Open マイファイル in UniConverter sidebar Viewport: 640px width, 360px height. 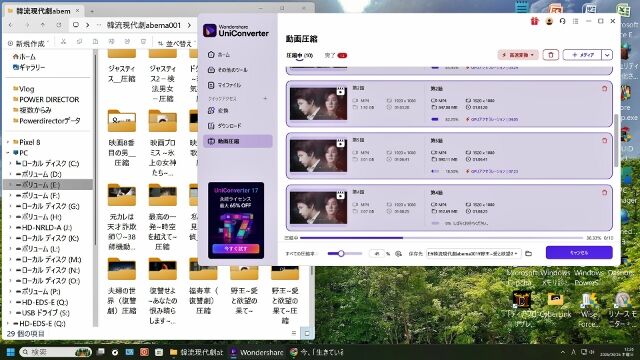[224, 85]
